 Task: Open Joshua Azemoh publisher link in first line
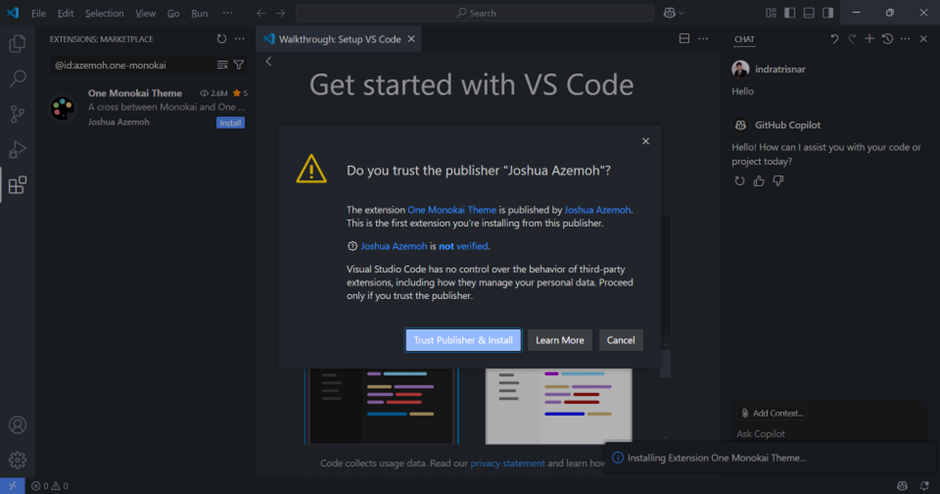597,210
